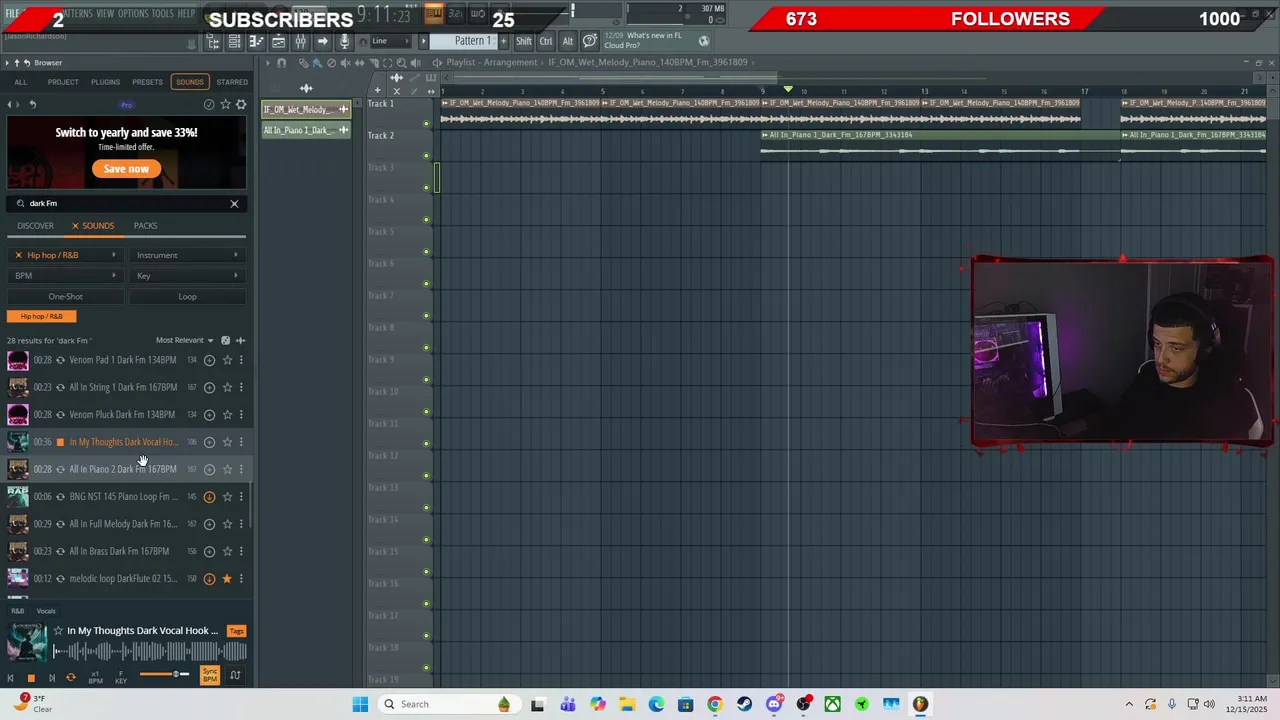
Task: Download melodic loop DarkFlute sample
Action: pos(209,579)
